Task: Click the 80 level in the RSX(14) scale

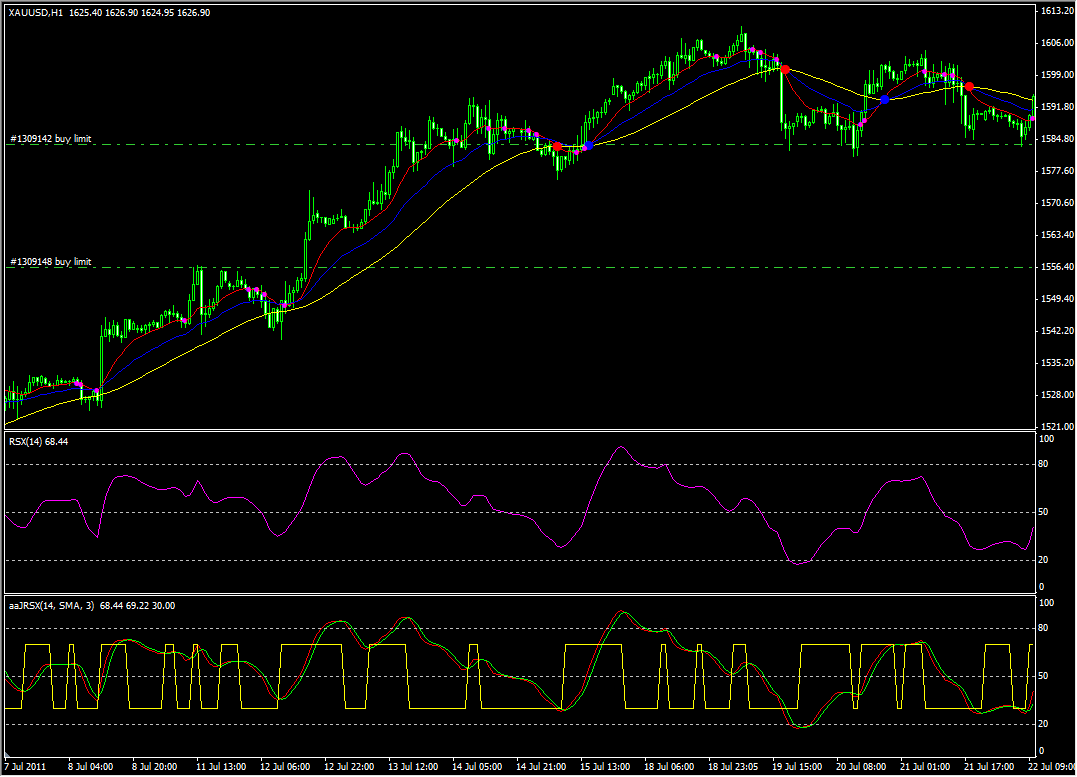Action: (1046, 464)
